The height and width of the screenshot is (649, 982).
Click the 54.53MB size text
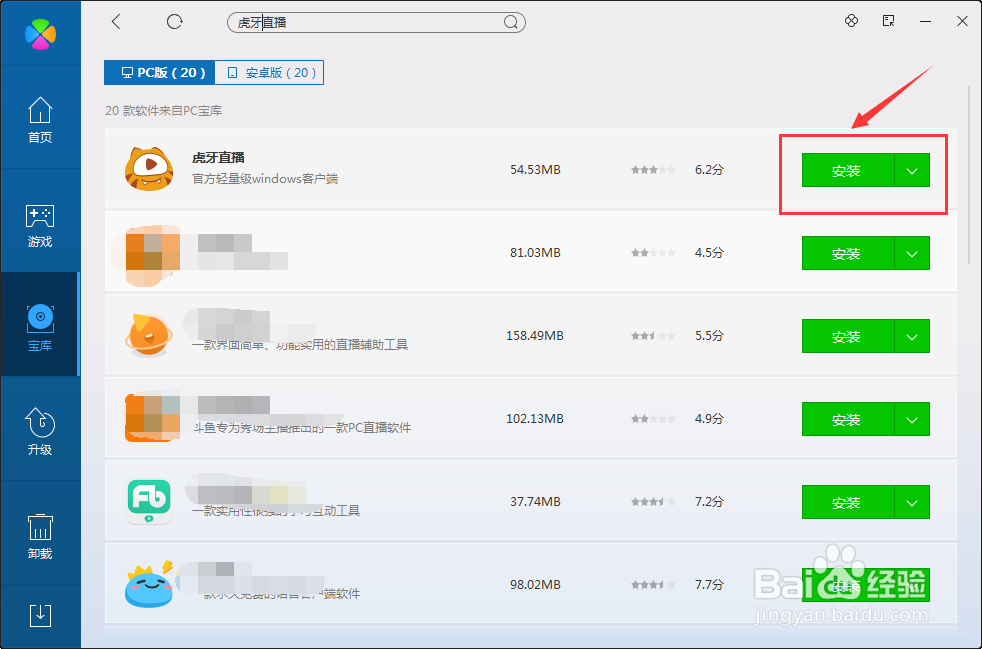click(535, 170)
